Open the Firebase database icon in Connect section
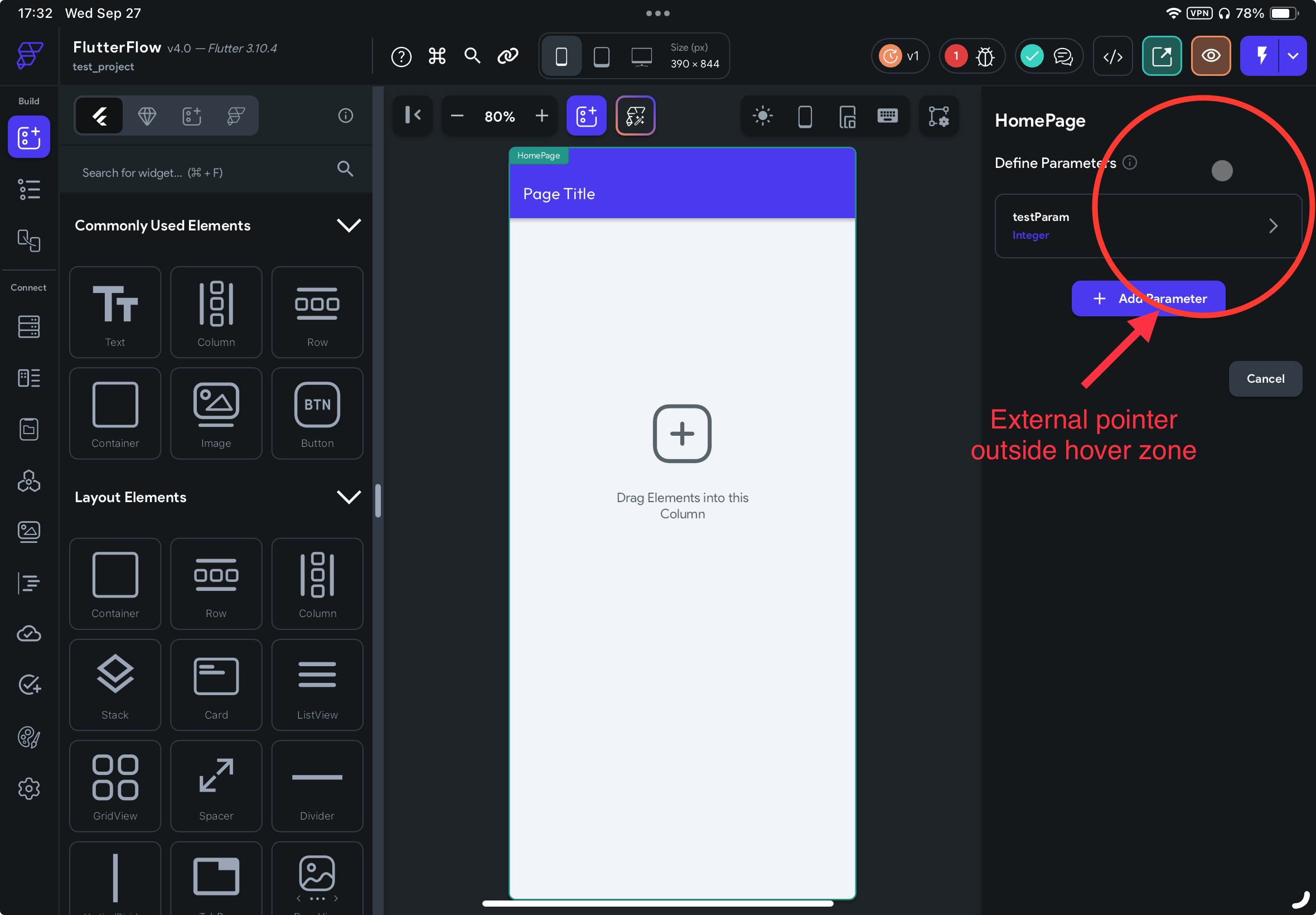This screenshot has height=915, width=1316. pos(28,327)
